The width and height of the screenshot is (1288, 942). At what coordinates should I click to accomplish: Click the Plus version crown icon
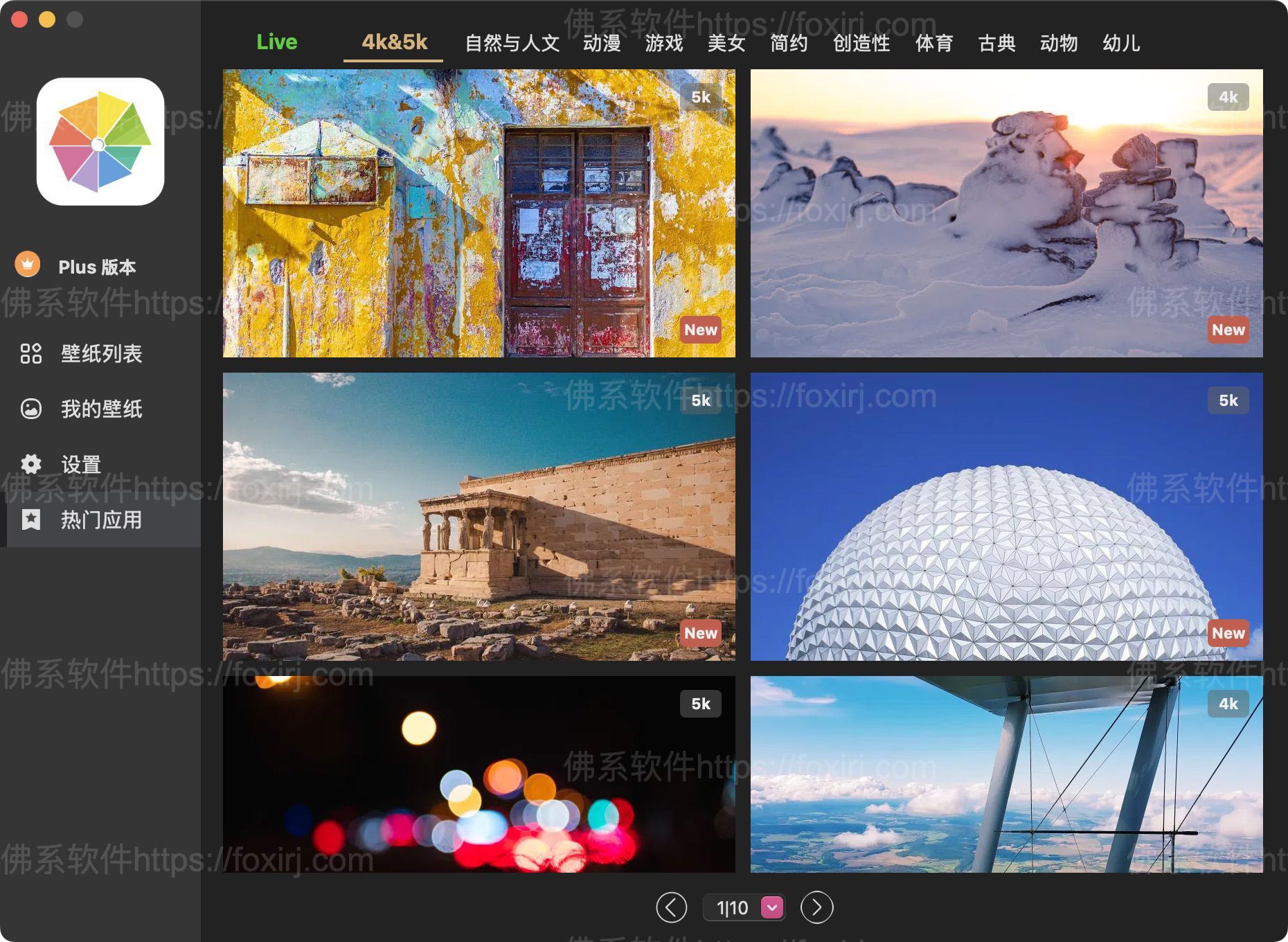[28, 265]
